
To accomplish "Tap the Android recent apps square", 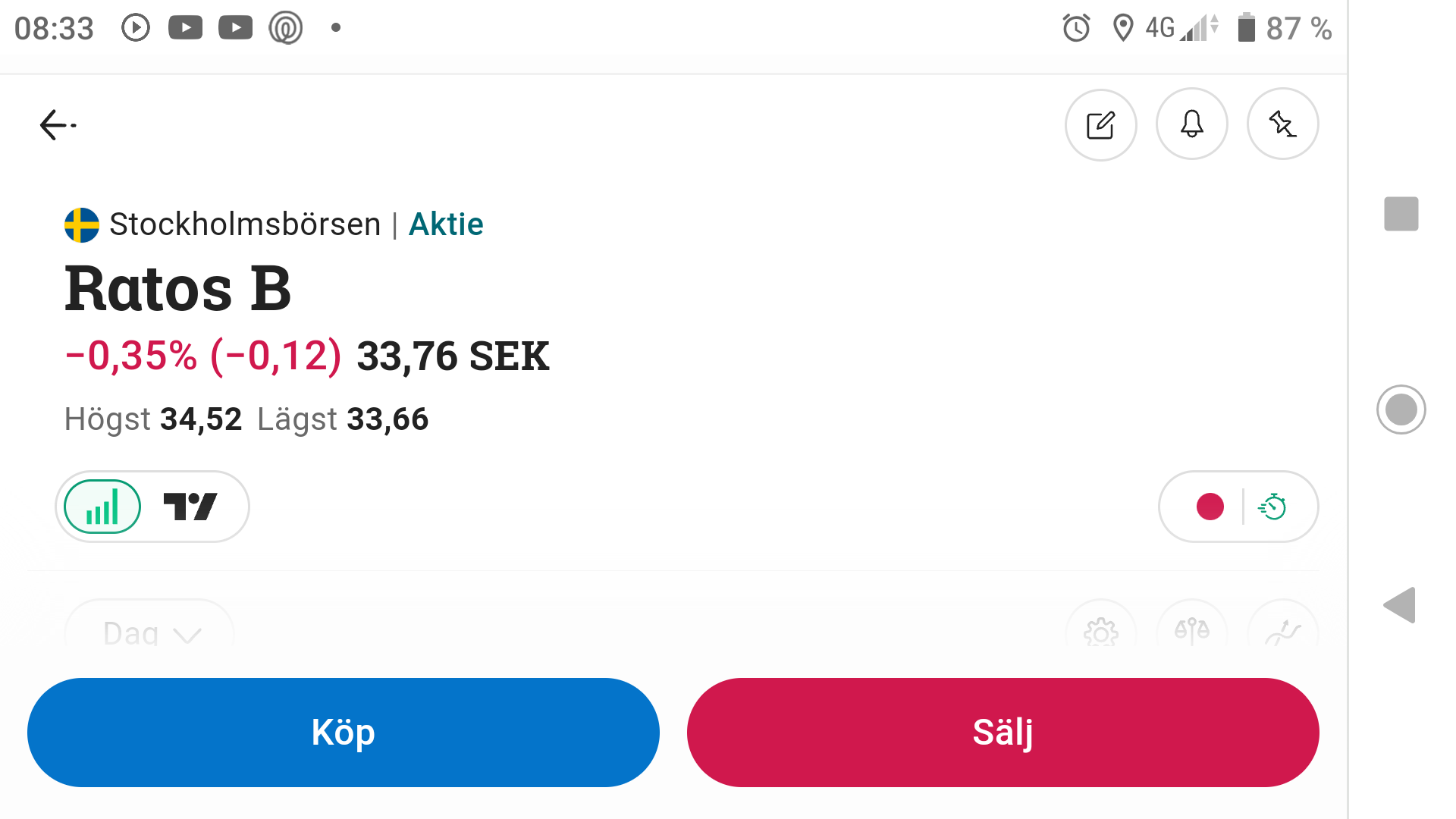I will point(1401,214).
